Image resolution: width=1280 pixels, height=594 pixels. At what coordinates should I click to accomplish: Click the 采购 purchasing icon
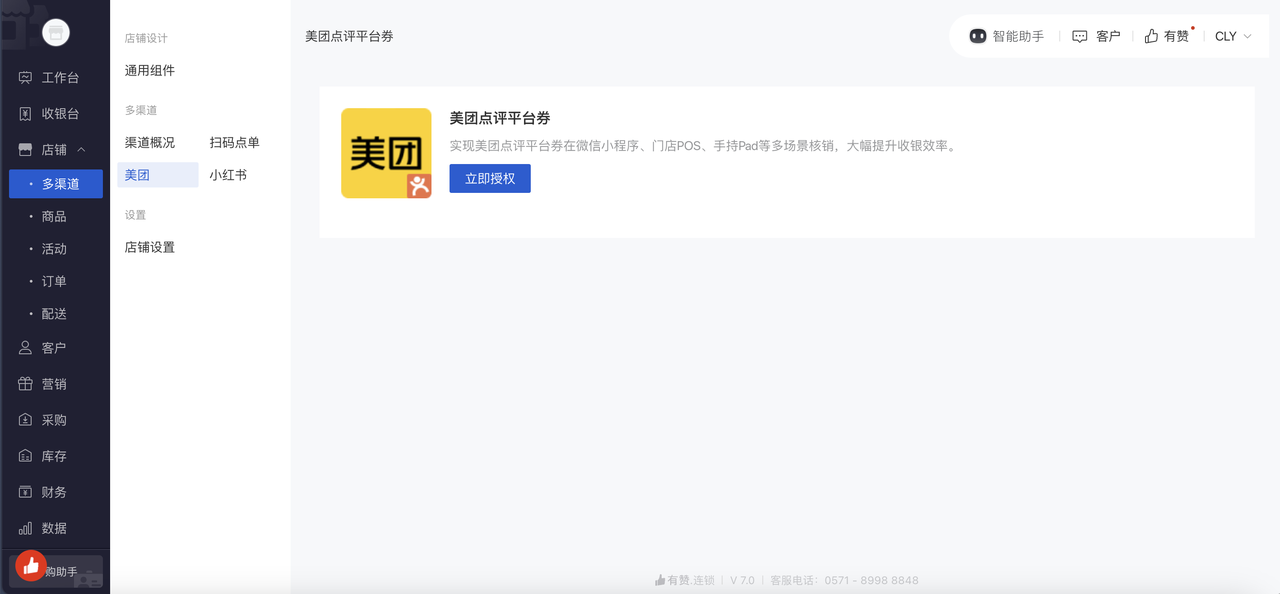pos(25,420)
